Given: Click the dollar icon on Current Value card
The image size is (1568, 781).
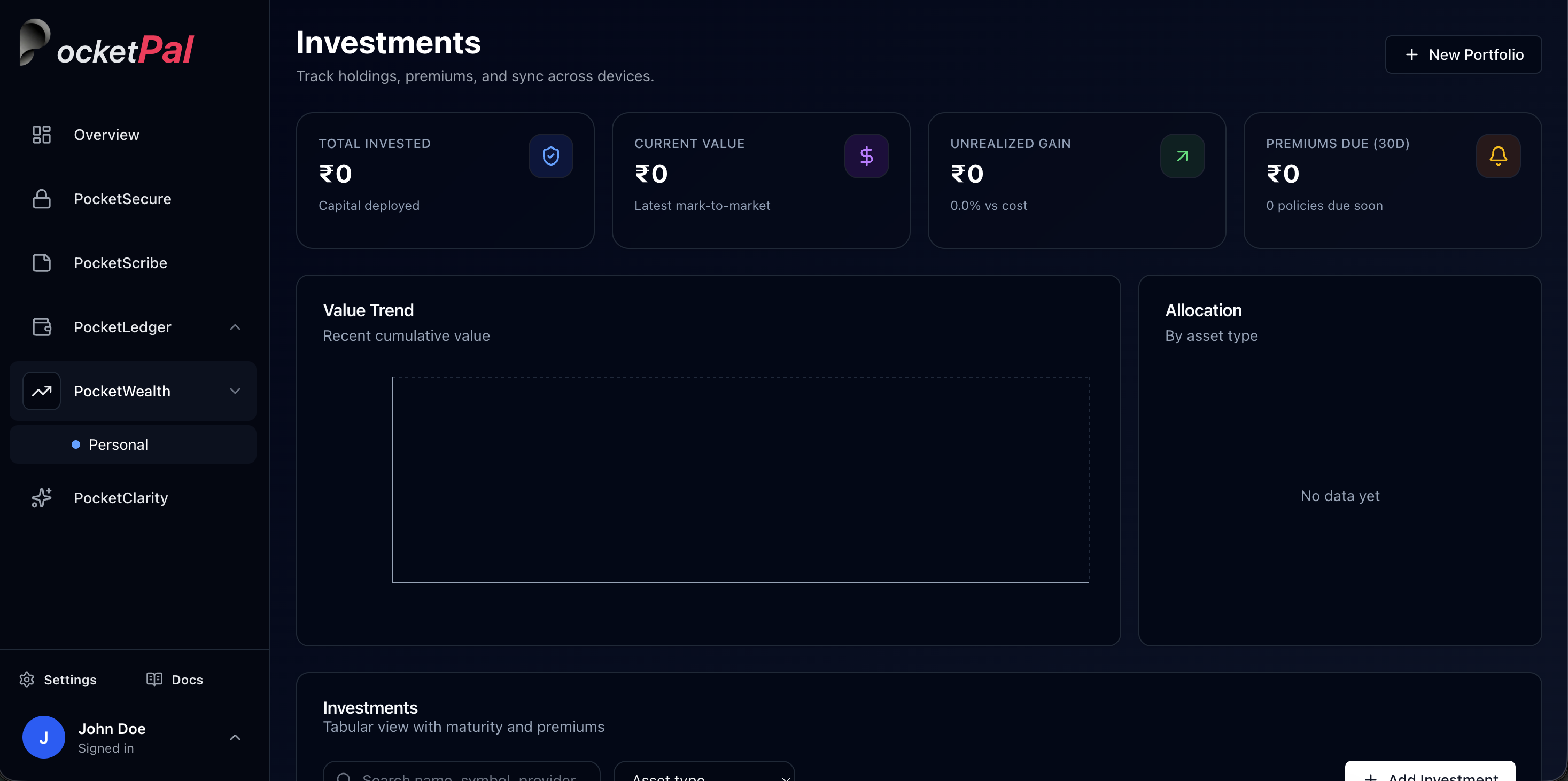Looking at the screenshot, I should (867, 157).
